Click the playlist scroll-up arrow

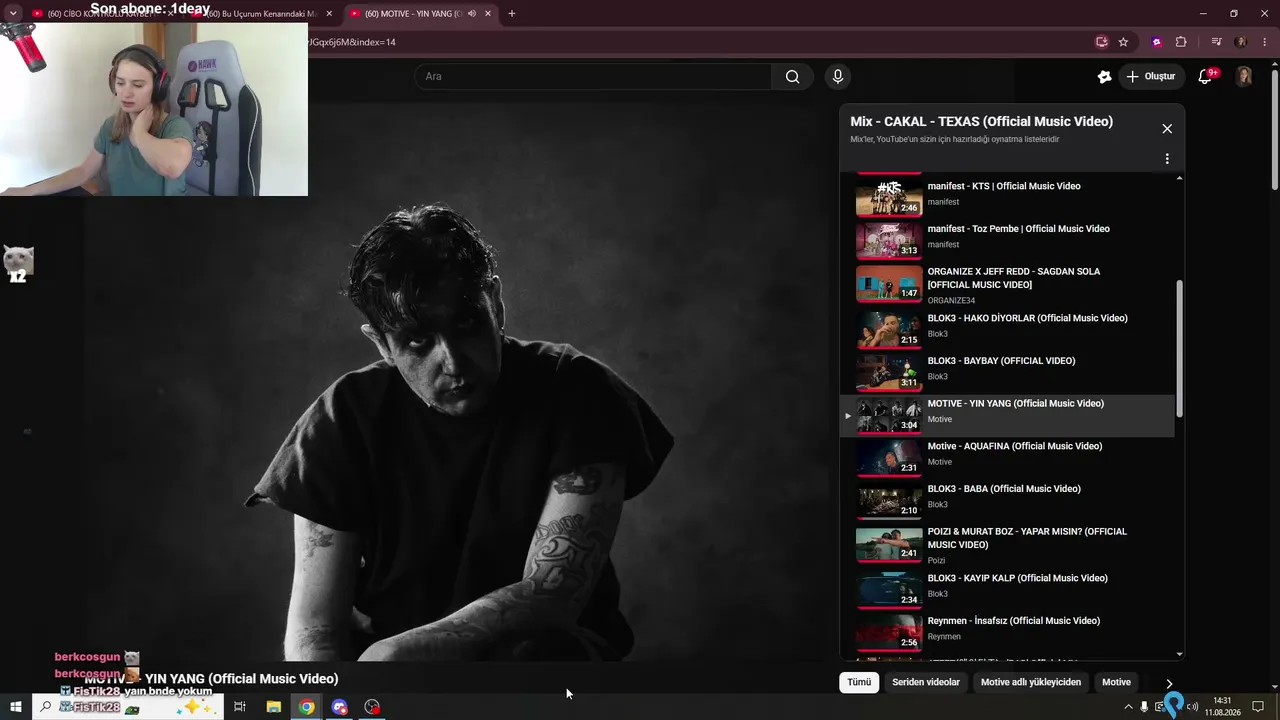click(x=1179, y=178)
